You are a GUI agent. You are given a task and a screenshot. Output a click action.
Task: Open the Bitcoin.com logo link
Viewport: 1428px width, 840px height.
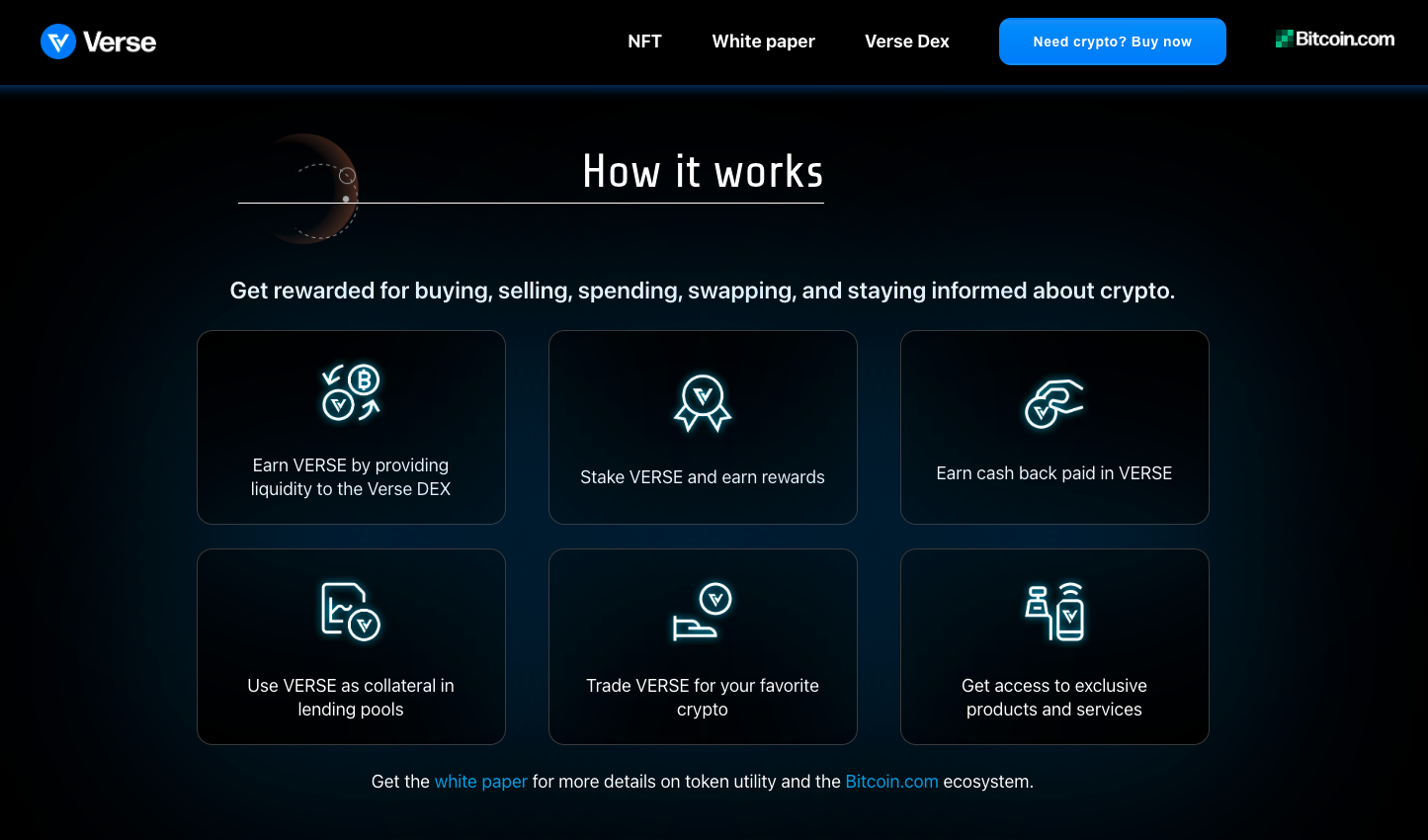tap(1335, 39)
